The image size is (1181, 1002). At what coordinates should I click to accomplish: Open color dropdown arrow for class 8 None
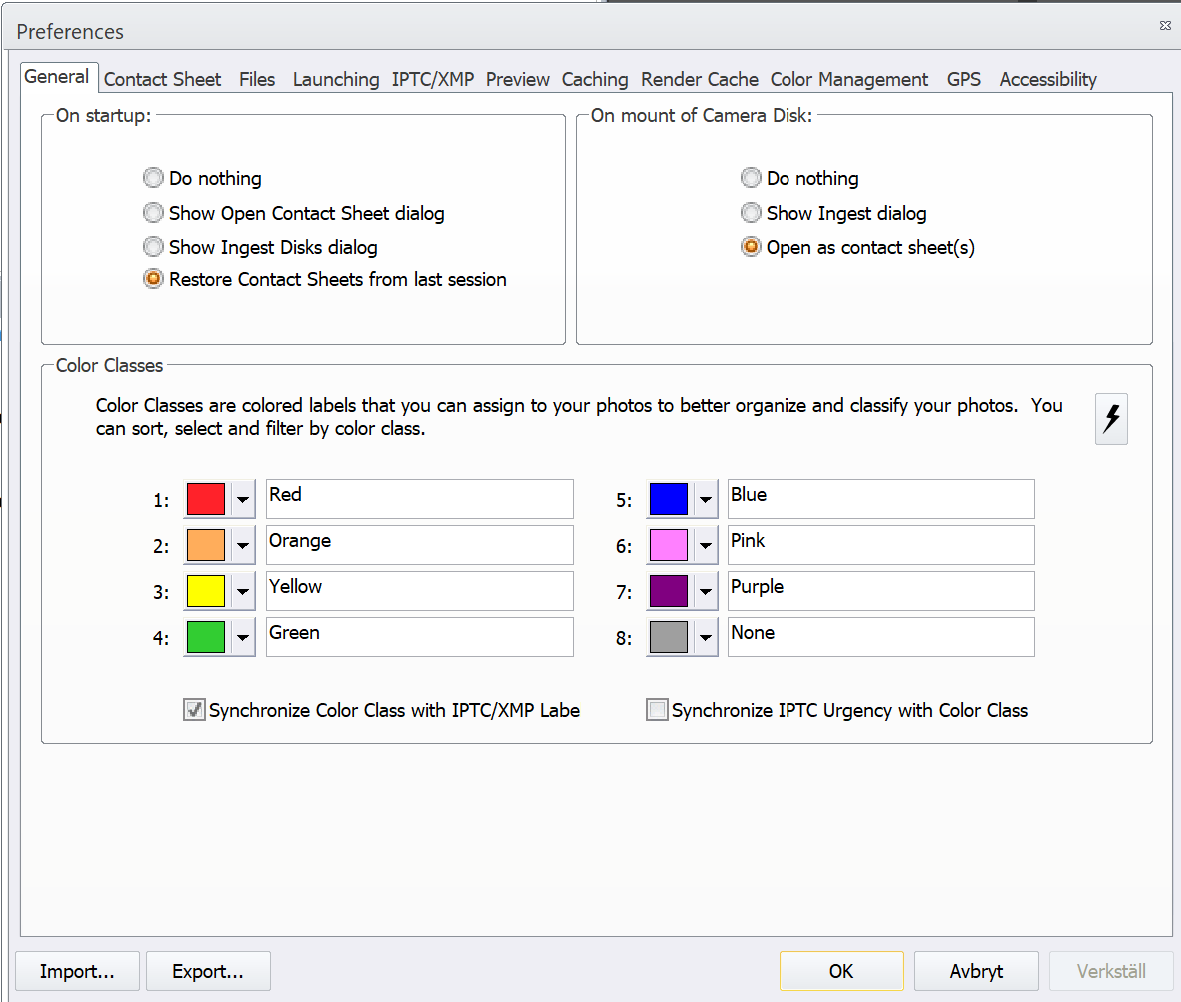point(705,637)
